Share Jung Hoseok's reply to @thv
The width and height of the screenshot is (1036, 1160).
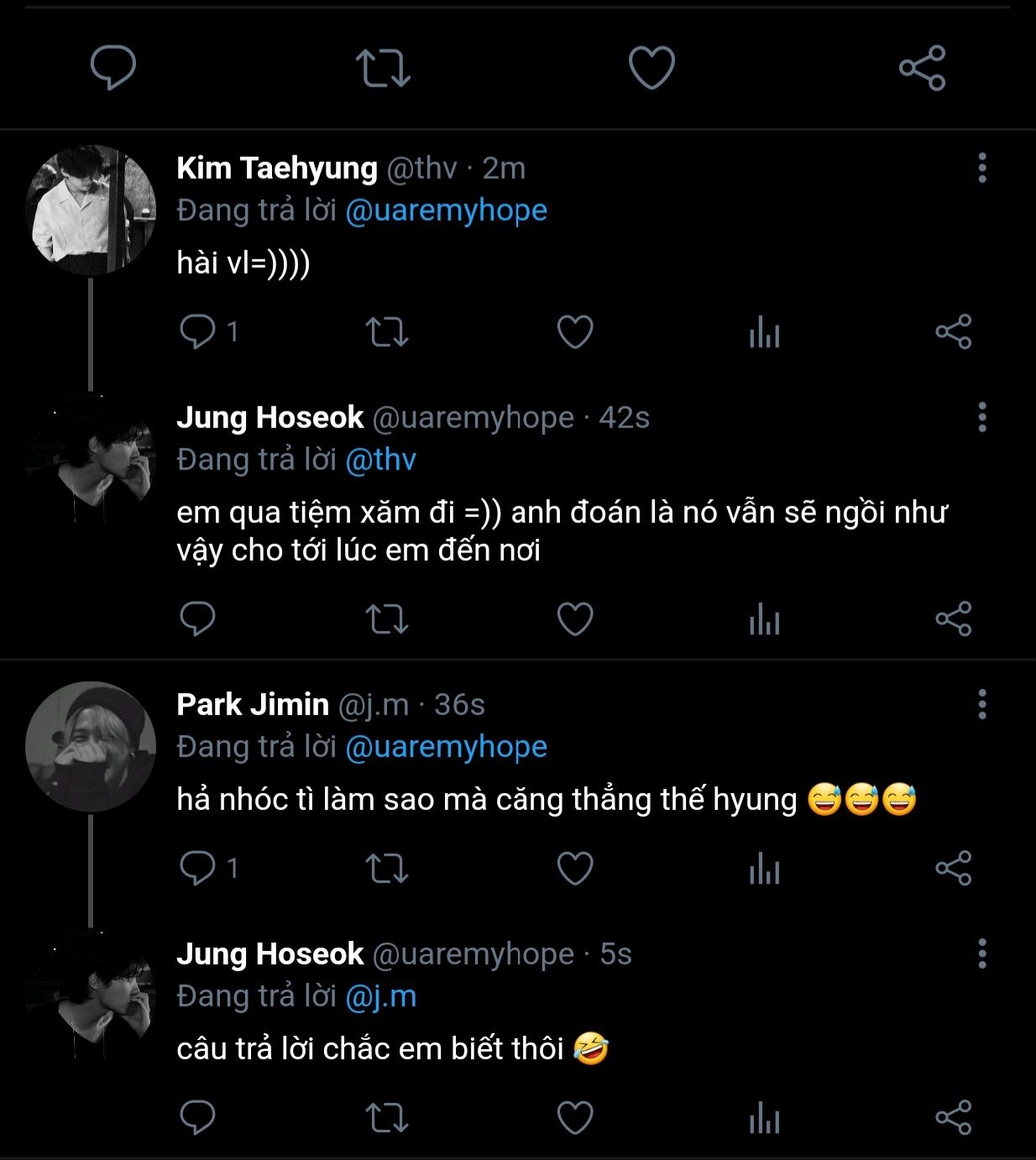point(953,619)
